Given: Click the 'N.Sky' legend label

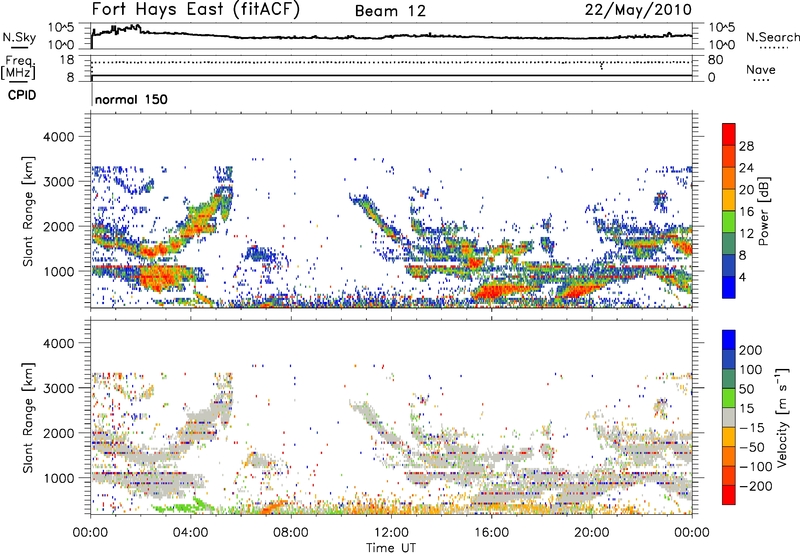Looking at the screenshot, I should pos(19,37).
